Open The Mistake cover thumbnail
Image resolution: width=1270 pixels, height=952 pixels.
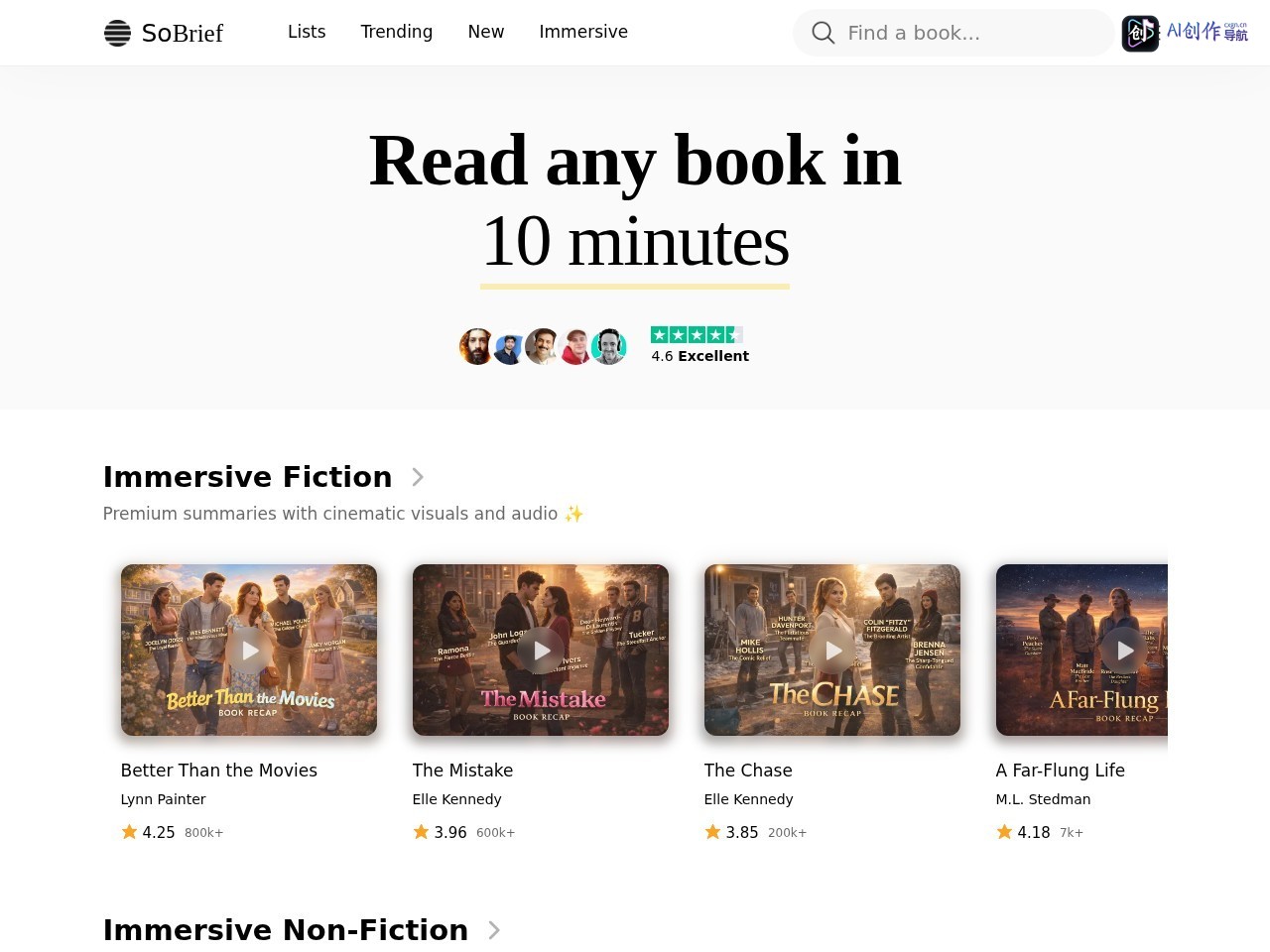(541, 651)
